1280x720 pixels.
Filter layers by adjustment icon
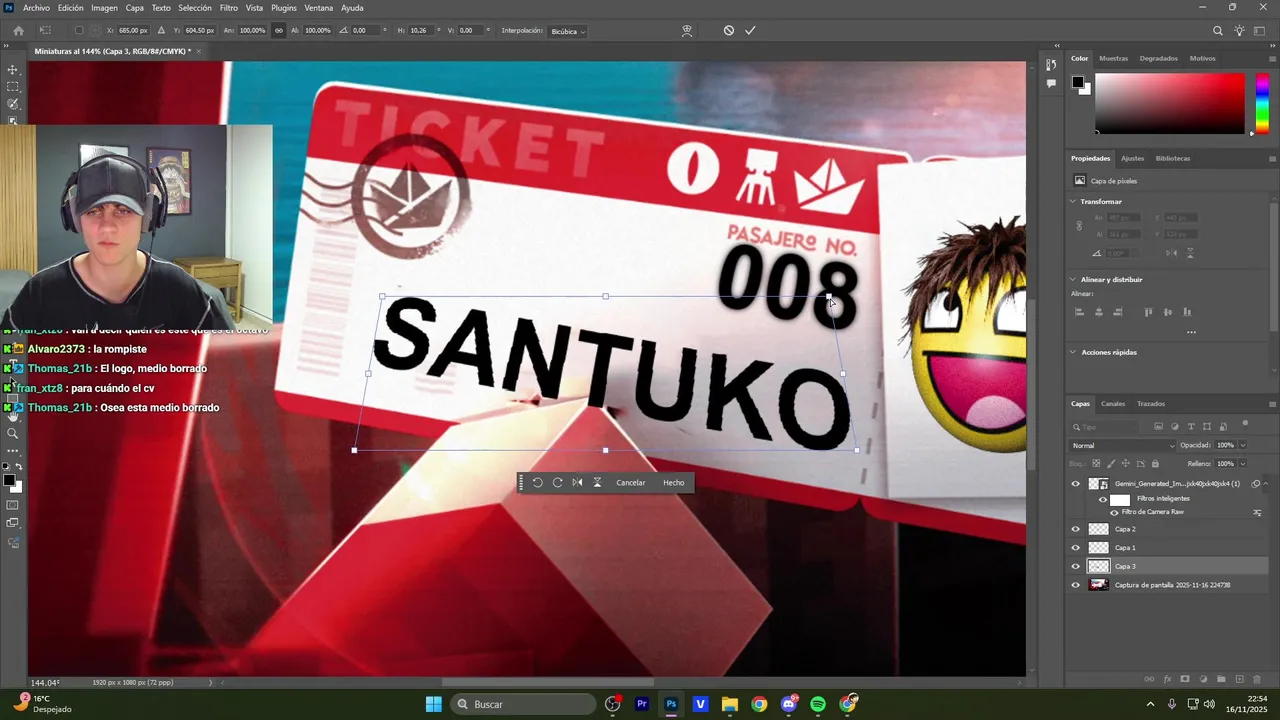[x=1174, y=427]
